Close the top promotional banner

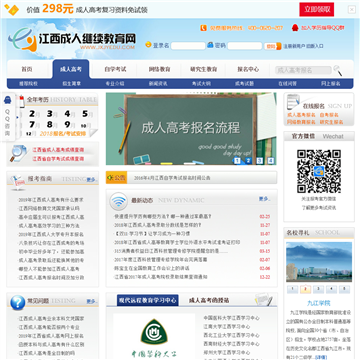coord(352,10)
